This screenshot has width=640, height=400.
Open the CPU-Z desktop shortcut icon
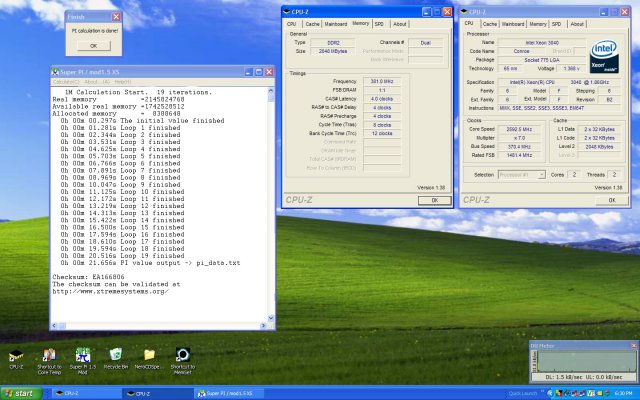tap(16, 356)
